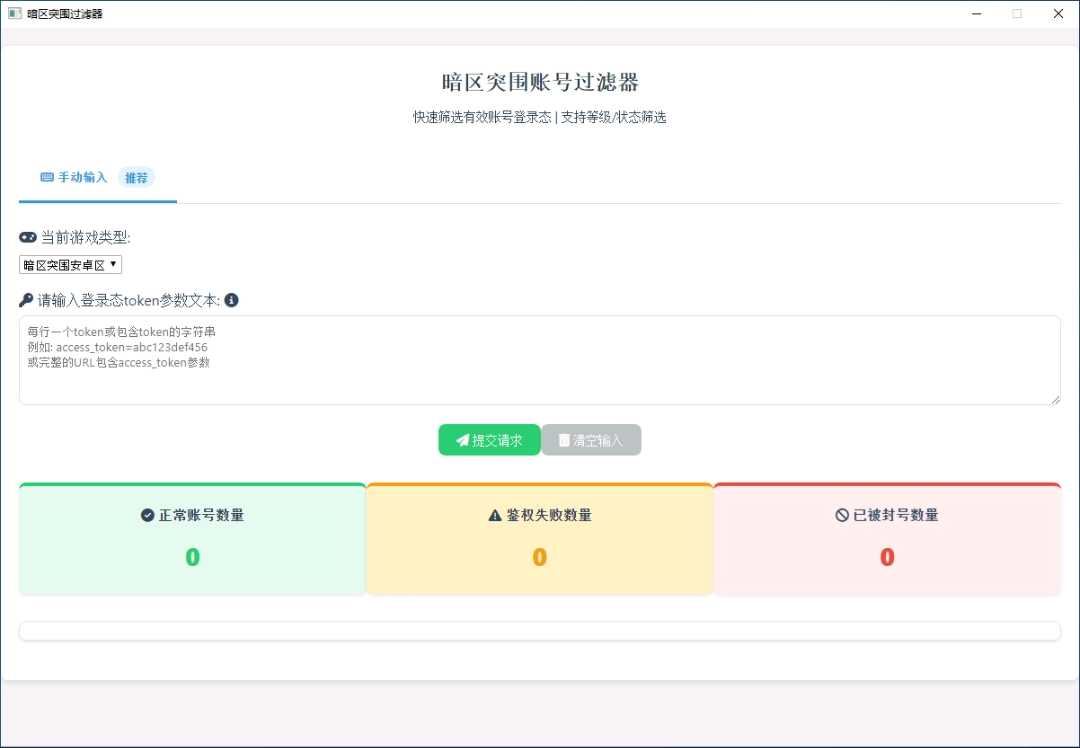Click the key icon before token prompt
1080x748 pixels.
click(26, 300)
